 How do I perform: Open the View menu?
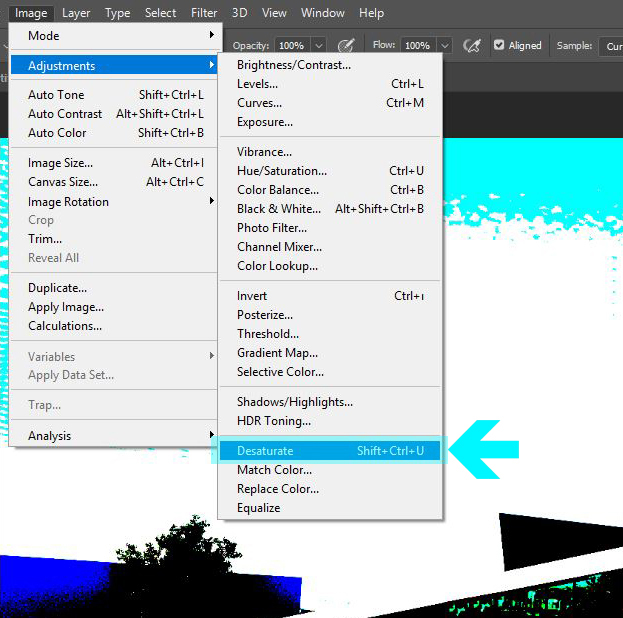coord(274,13)
